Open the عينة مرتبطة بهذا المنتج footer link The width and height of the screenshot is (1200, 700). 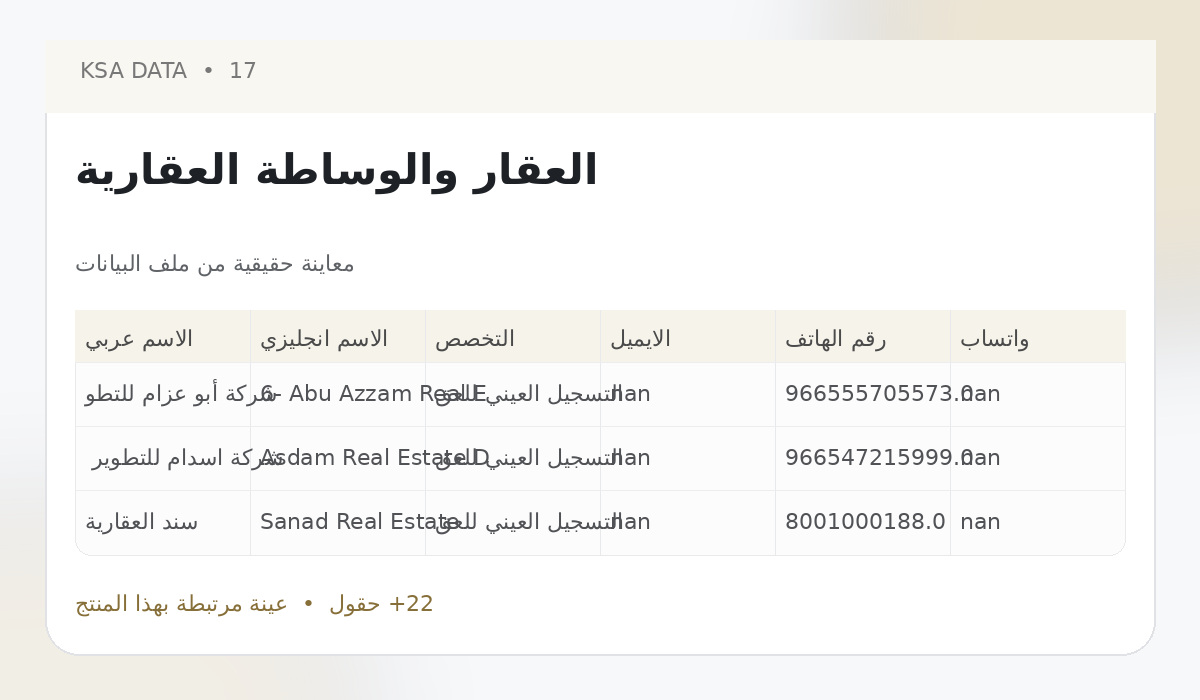point(181,604)
